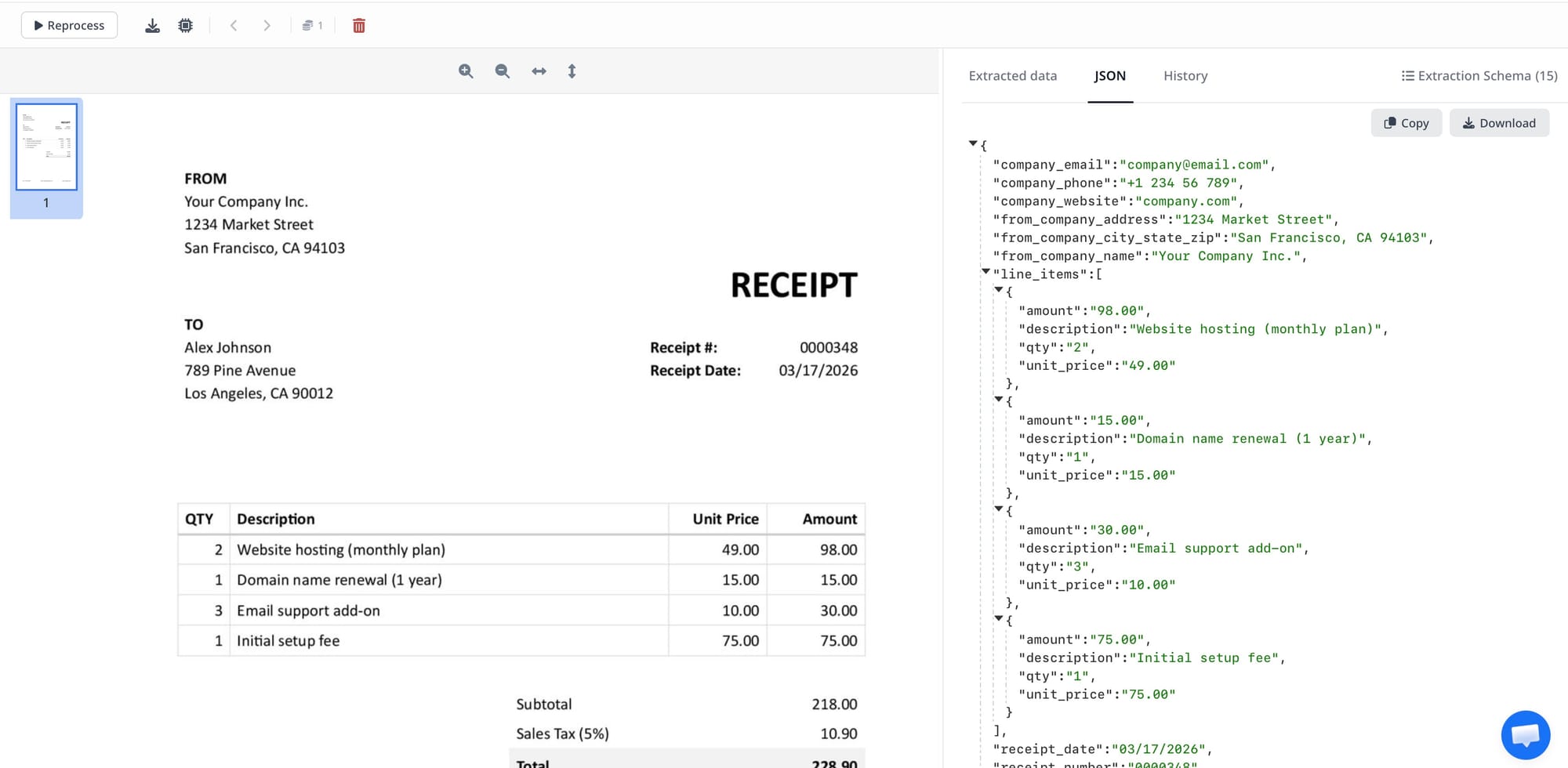Zoom out of the receipt document
The height and width of the screenshot is (768, 1568).
[x=503, y=71]
